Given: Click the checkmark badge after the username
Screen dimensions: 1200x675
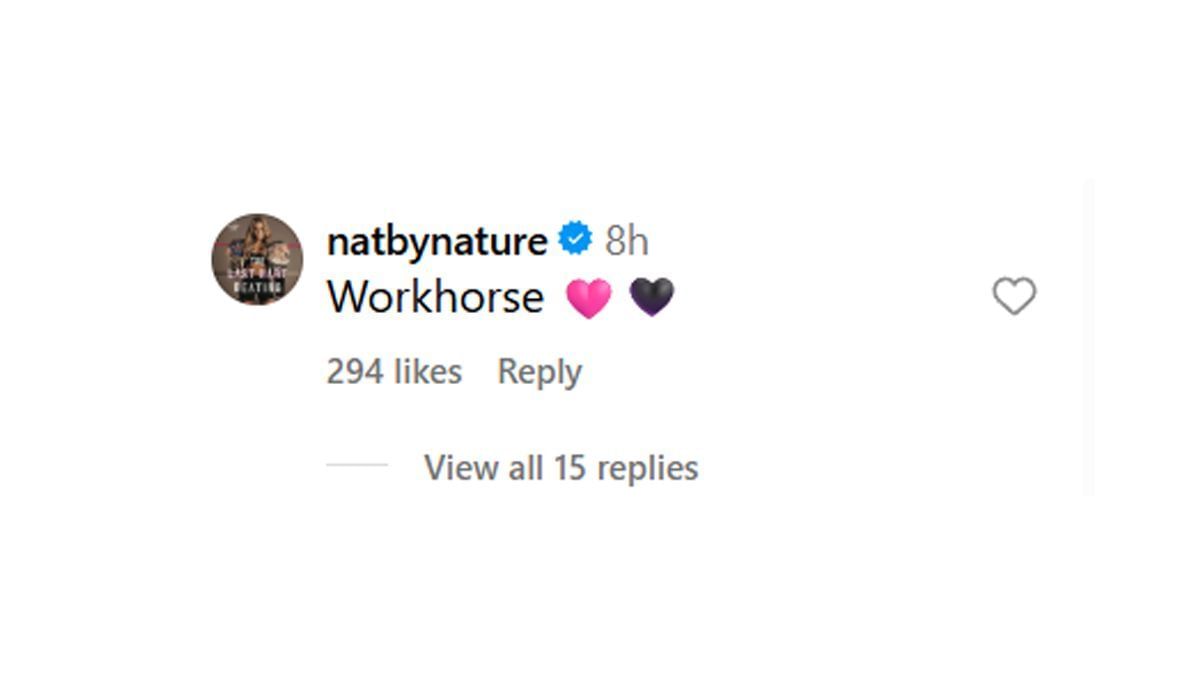Looking at the screenshot, I should point(575,240).
